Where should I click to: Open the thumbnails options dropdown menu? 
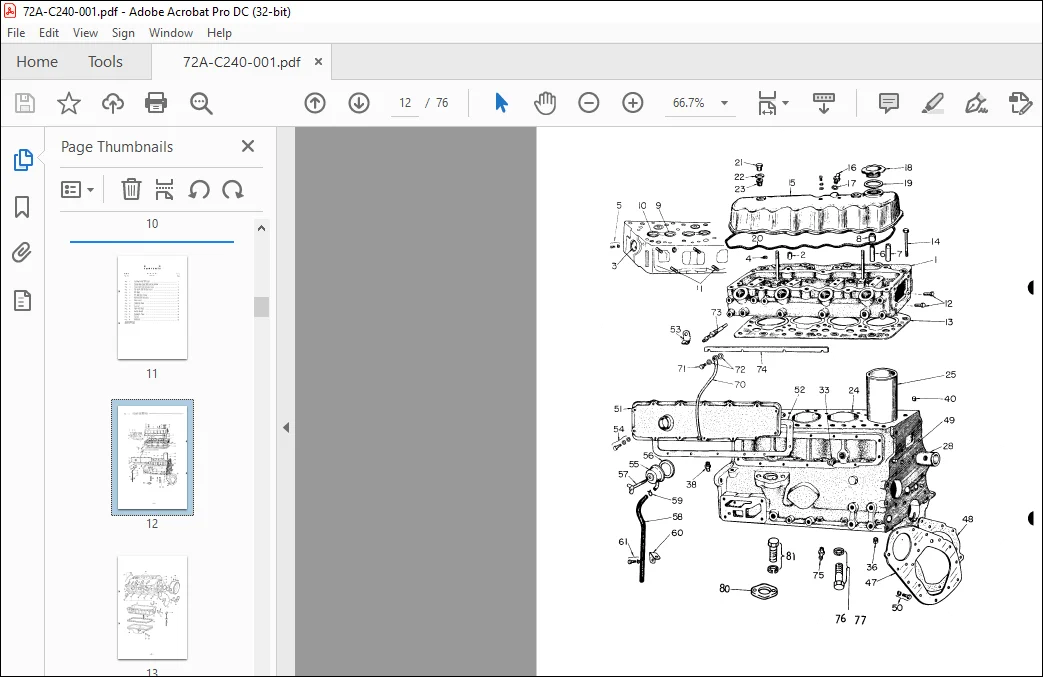[77, 190]
